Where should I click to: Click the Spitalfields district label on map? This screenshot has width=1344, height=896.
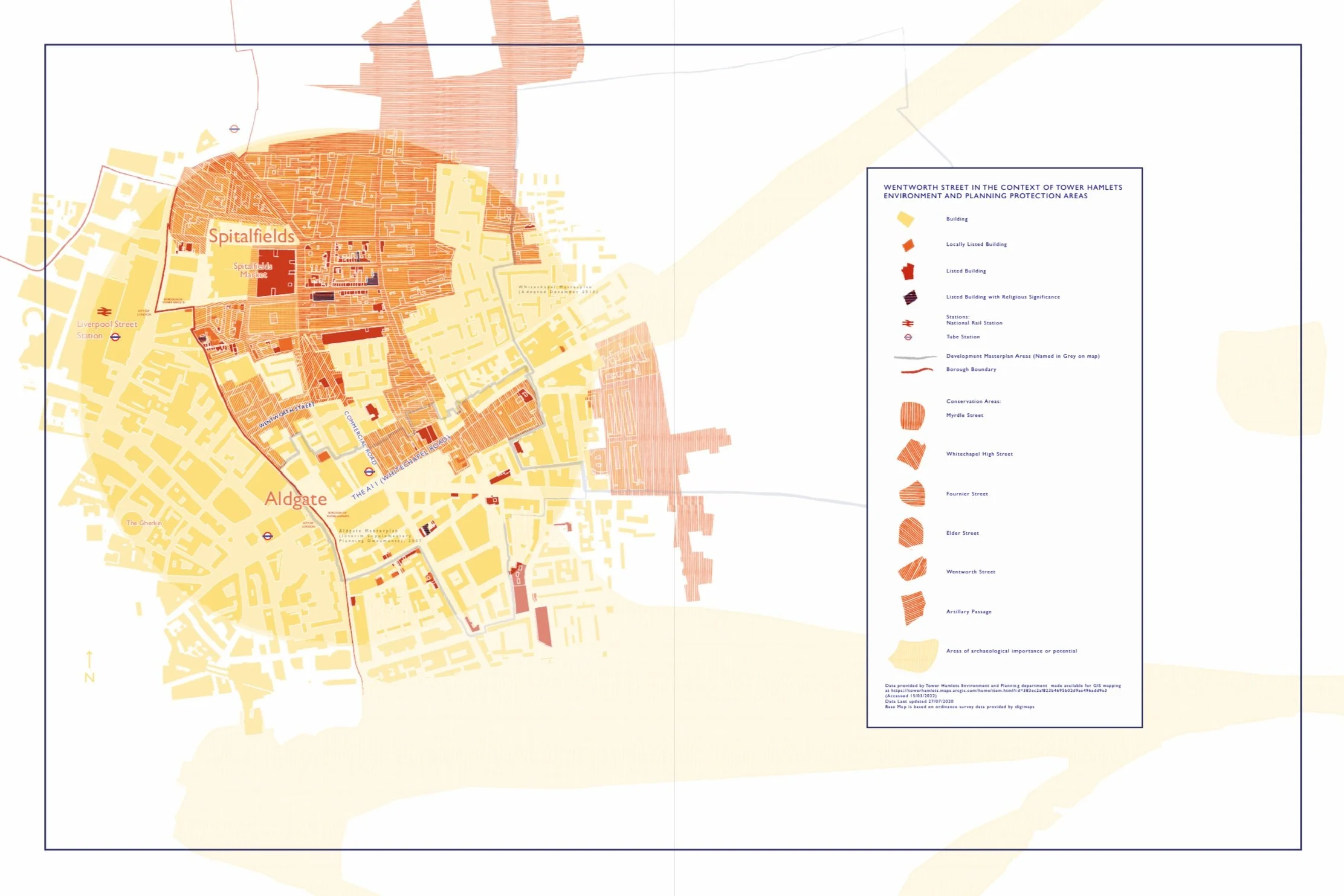(251, 236)
